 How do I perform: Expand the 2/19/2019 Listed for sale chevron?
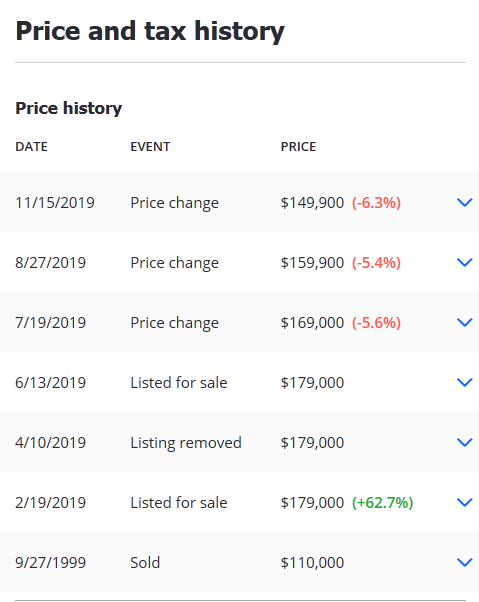[x=464, y=502]
